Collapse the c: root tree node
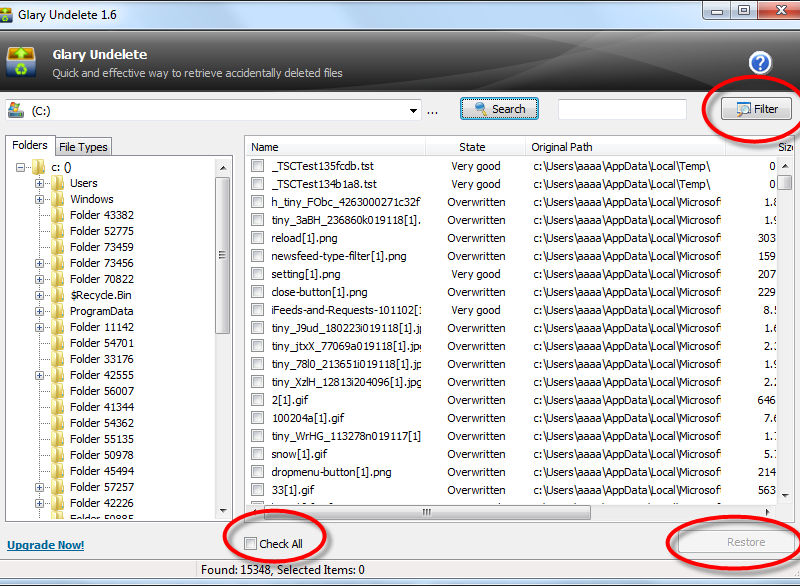The image size is (800, 586). coord(20,167)
